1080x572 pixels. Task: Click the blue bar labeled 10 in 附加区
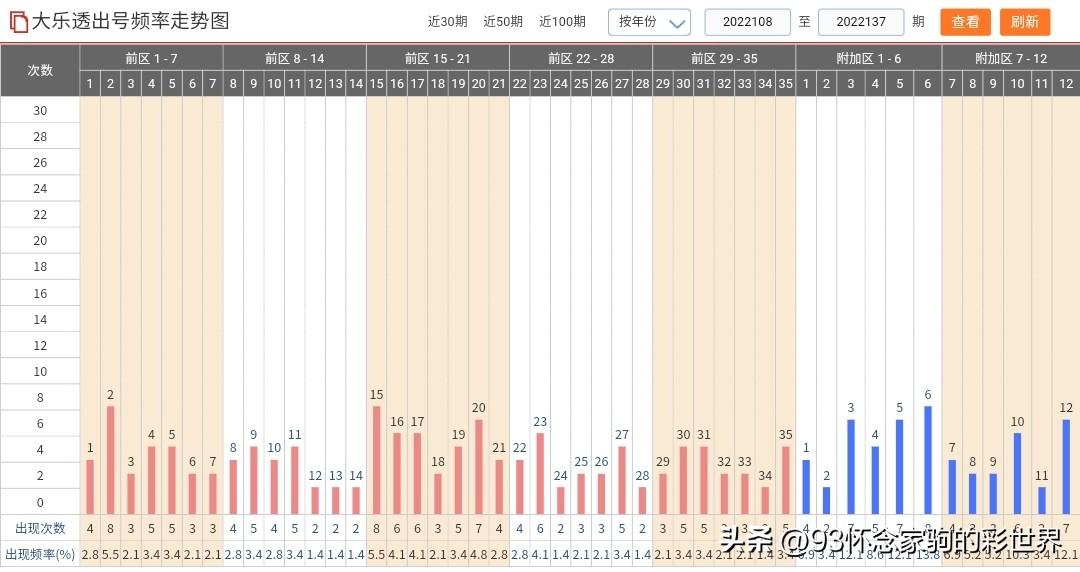(x=1017, y=473)
